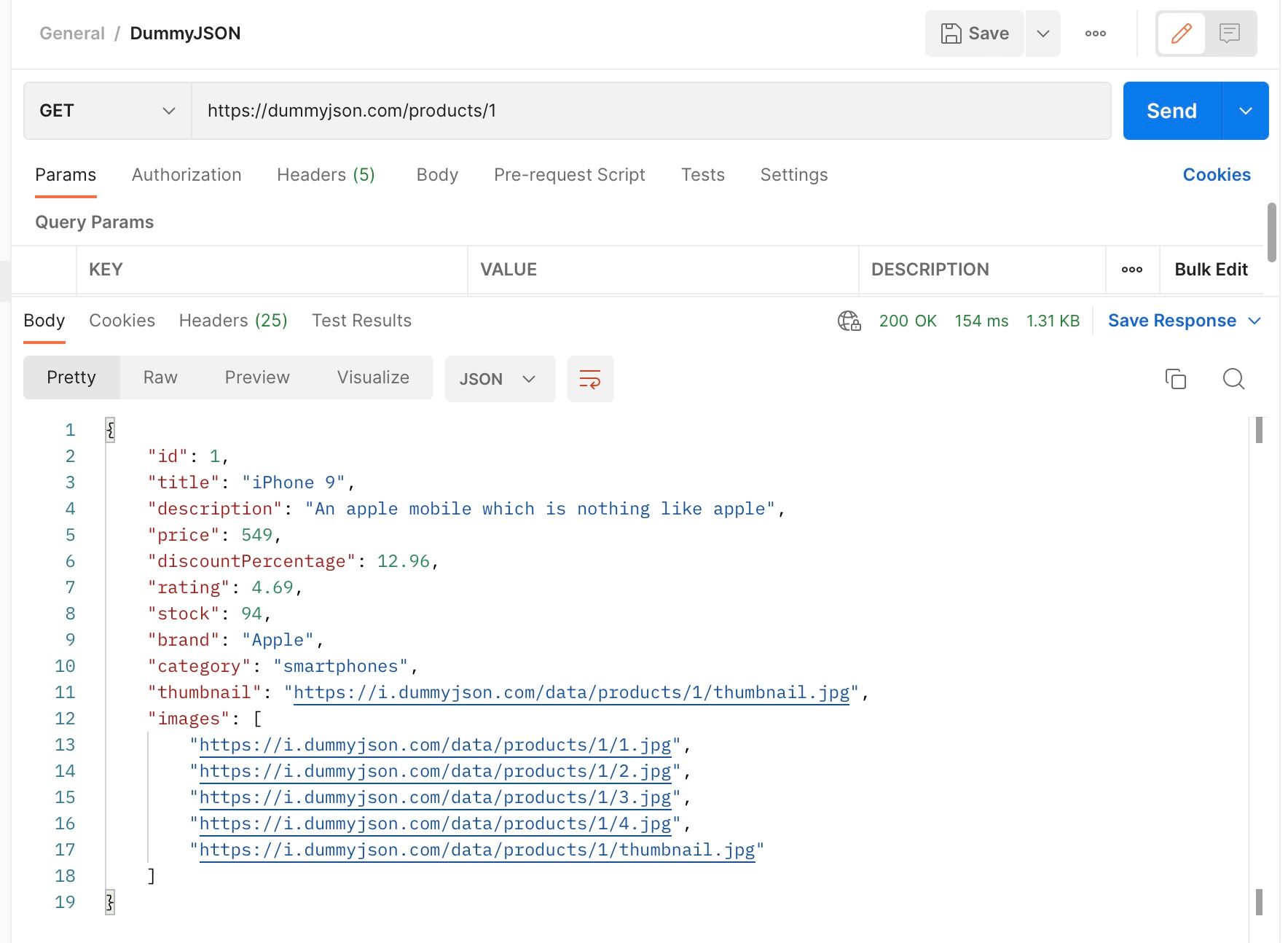Viewport: 1288px width, 943px height.
Task: Click the Save button
Action: [974, 34]
